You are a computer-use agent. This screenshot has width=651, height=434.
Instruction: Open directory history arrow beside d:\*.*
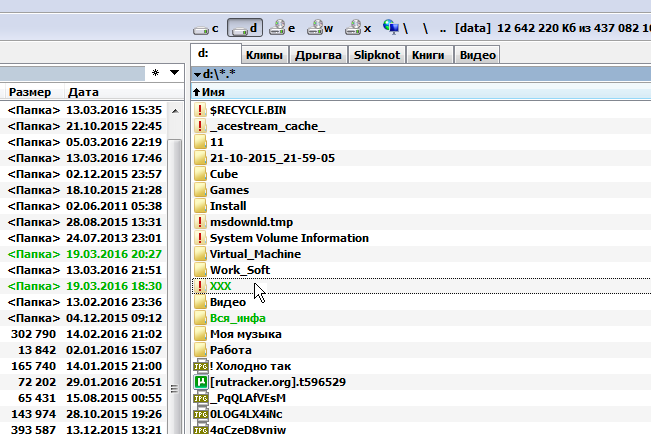coord(196,74)
